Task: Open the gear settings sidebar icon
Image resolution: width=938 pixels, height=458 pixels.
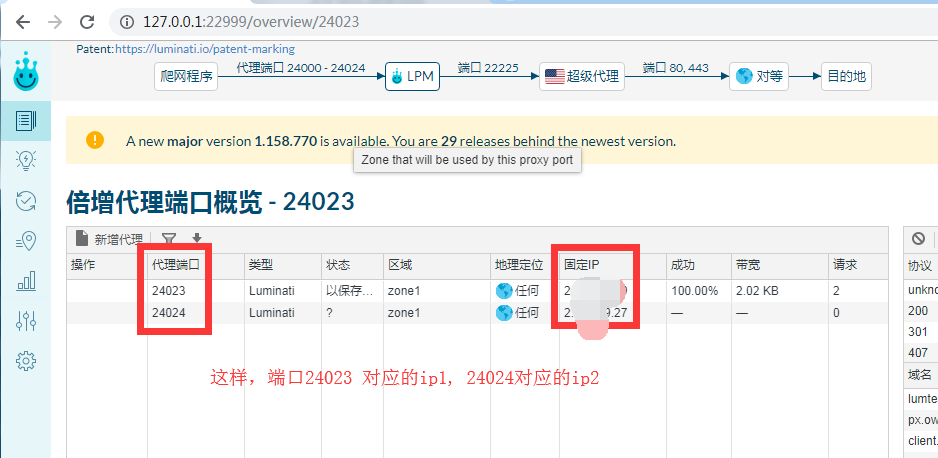Action: click(26, 361)
